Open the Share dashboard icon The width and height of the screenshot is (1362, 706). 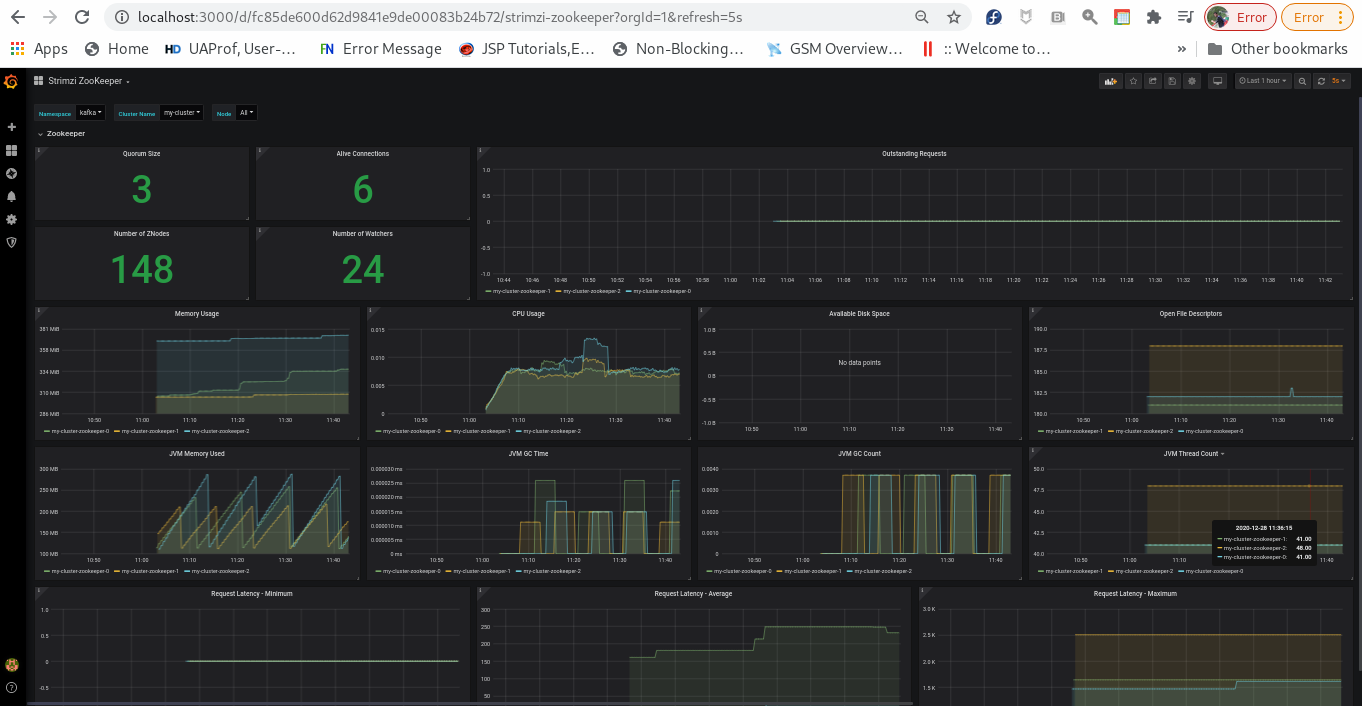point(1153,81)
